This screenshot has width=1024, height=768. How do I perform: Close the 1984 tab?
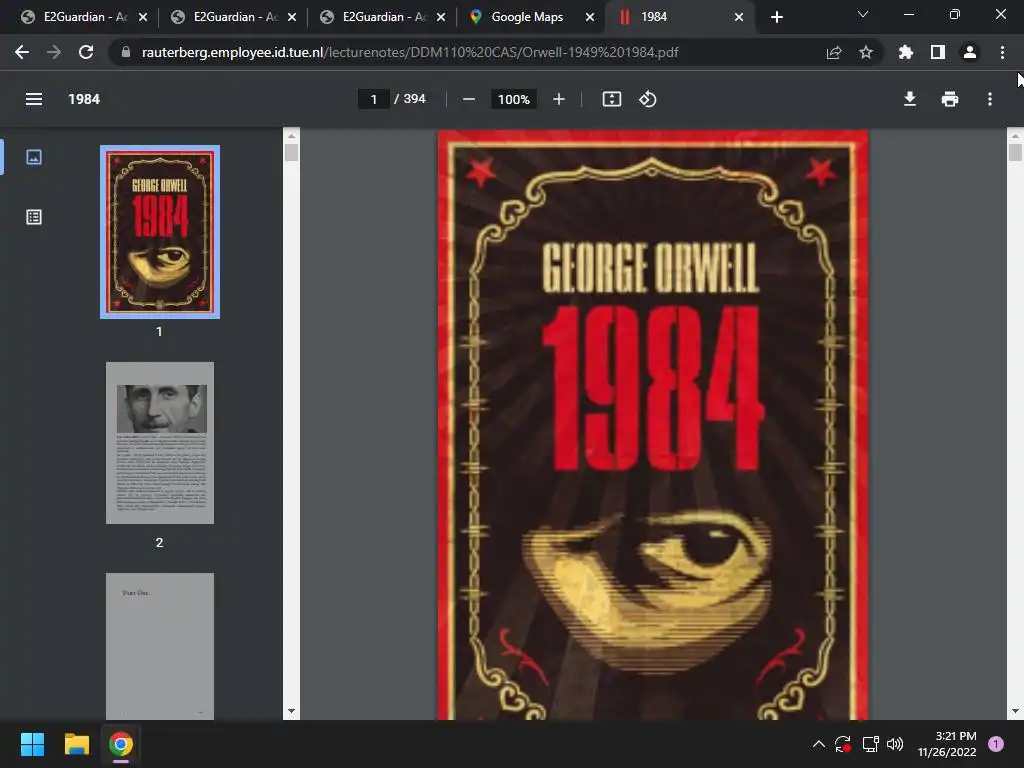(739, 17)
